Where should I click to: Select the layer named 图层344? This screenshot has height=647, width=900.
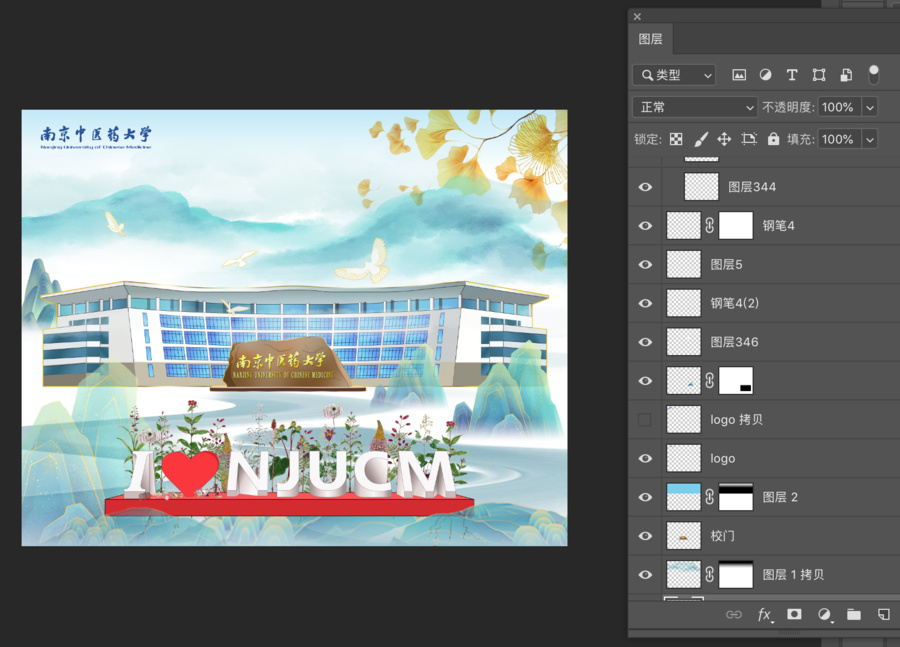(x=752, y=187)
